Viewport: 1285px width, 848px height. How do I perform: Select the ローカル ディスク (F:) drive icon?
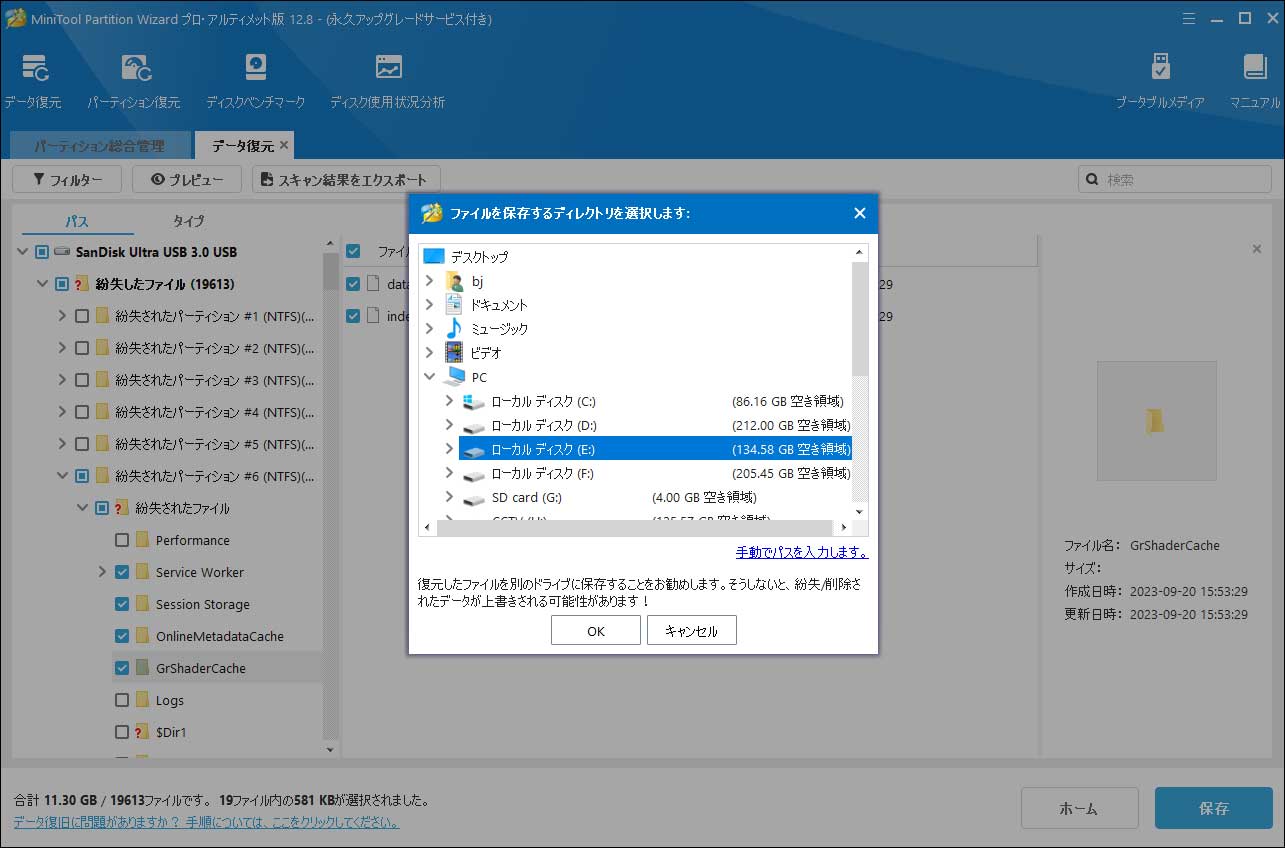(474, 473)
